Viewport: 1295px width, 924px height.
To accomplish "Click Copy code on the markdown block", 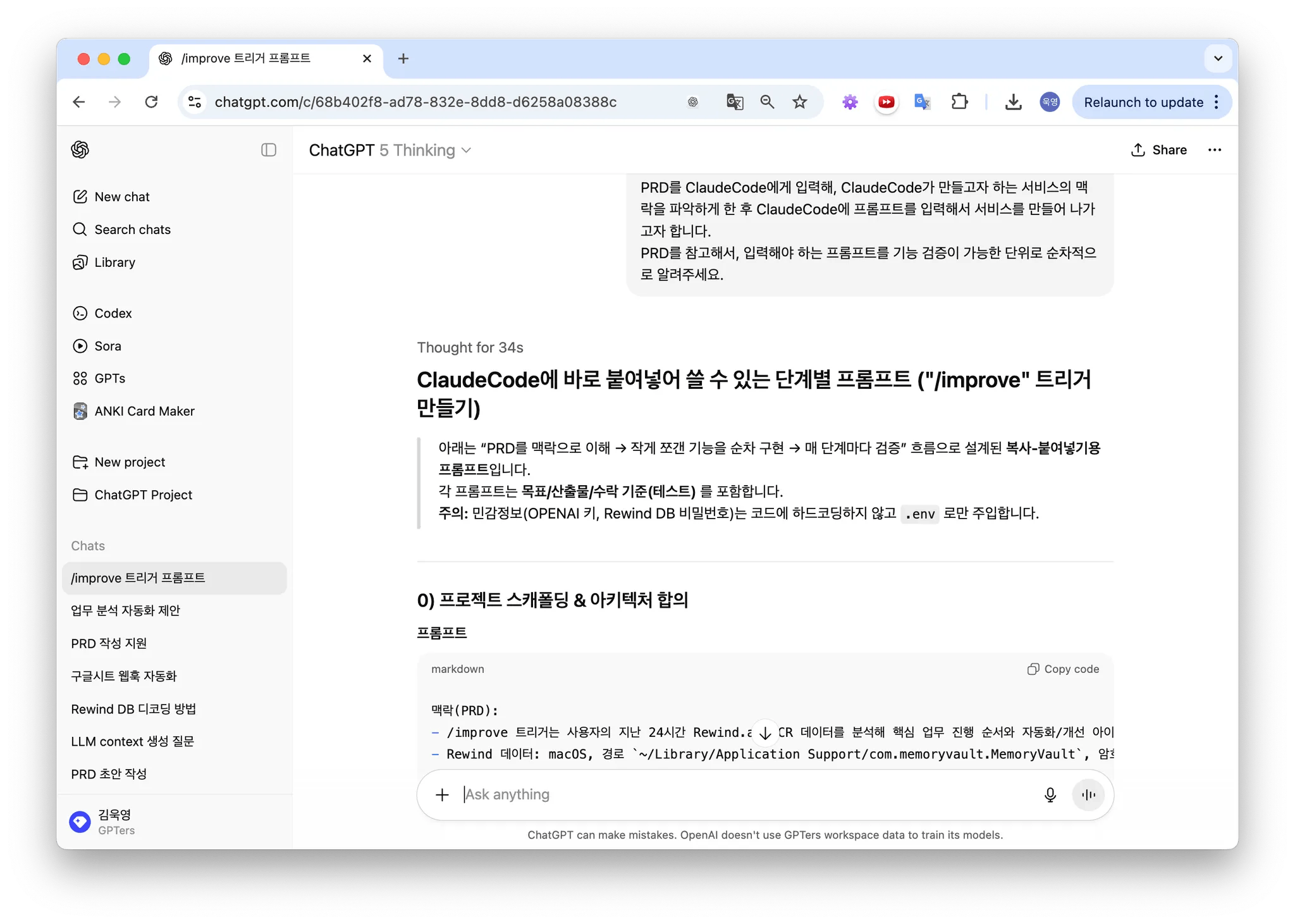I will [x=1063, y=669].
